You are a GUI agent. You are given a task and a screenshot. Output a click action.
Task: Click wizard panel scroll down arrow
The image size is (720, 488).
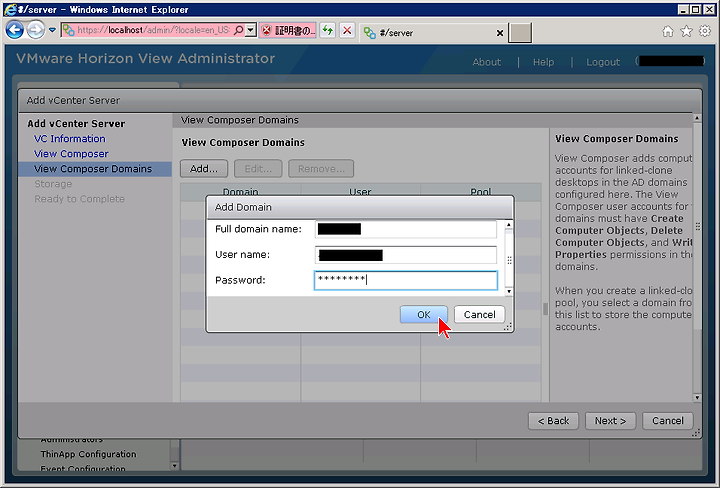[x=697, y=398]
